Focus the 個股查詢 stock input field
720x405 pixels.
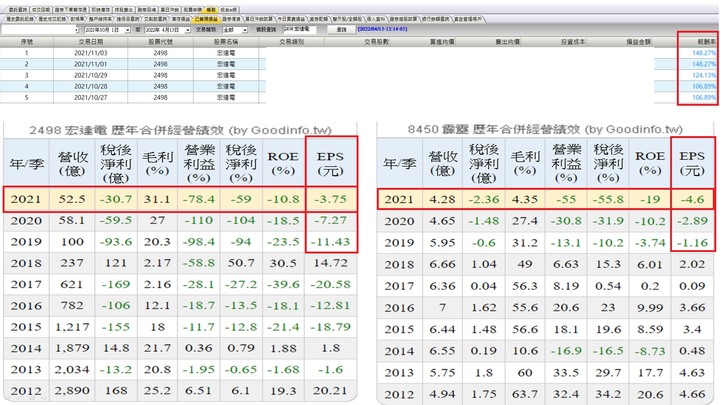(x=299, y=29)
